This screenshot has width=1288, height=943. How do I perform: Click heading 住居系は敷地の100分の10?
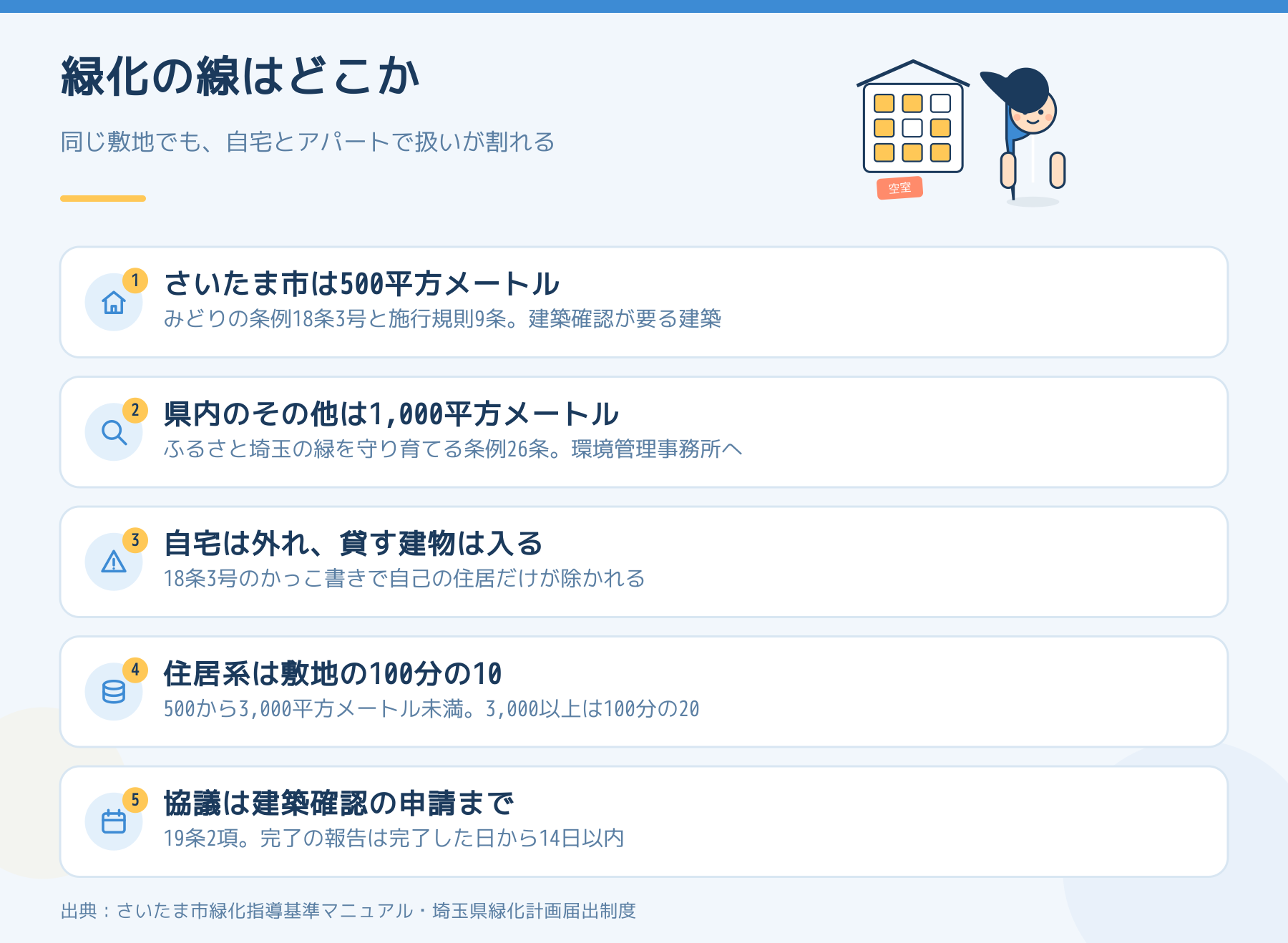click(x=333, y=674)
